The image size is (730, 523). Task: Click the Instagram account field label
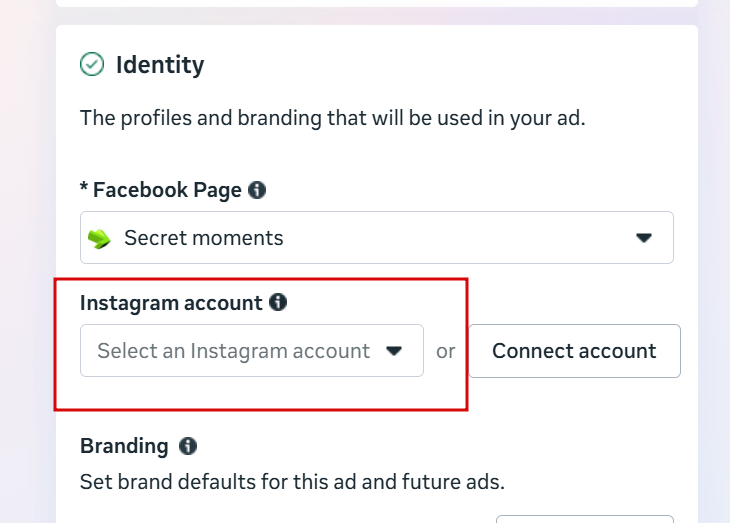(x=171, y=303)
